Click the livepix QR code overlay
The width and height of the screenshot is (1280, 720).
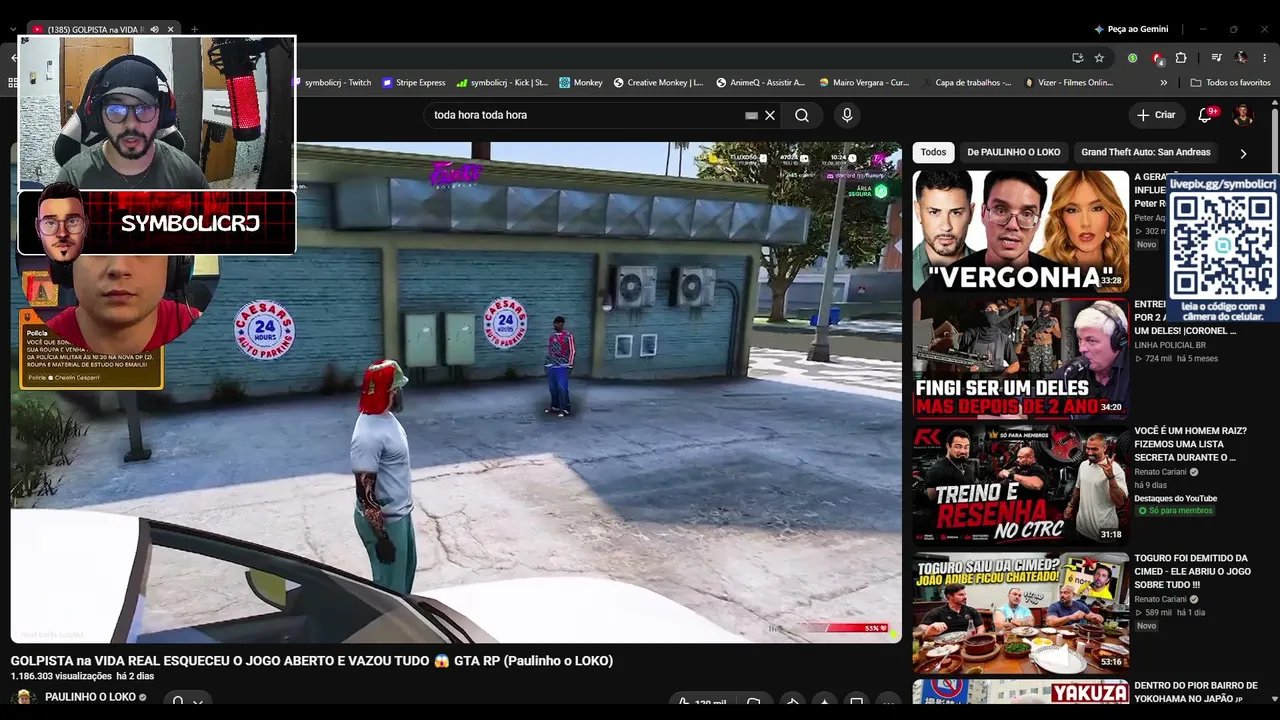point(1223,248)
